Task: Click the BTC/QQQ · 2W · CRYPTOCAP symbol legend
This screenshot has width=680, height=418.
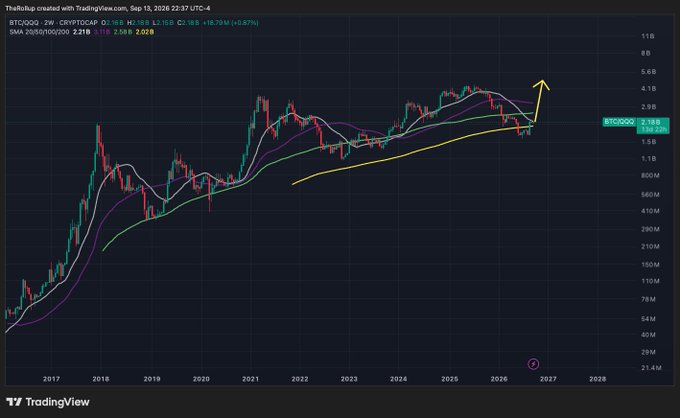Action: [53, 23]
